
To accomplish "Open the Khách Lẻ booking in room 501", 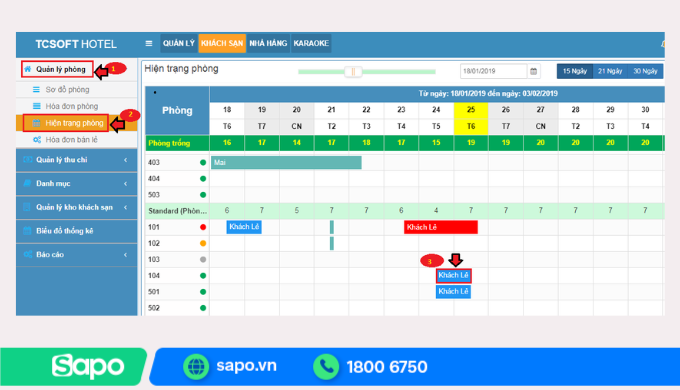I will tap(453, 292).
